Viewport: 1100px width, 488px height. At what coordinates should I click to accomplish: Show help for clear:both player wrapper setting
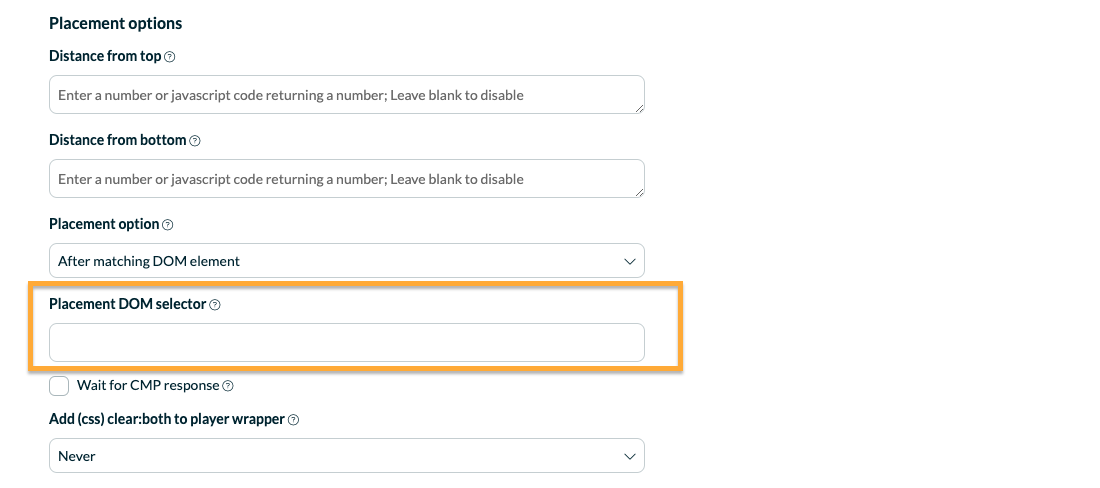point(294,420)
